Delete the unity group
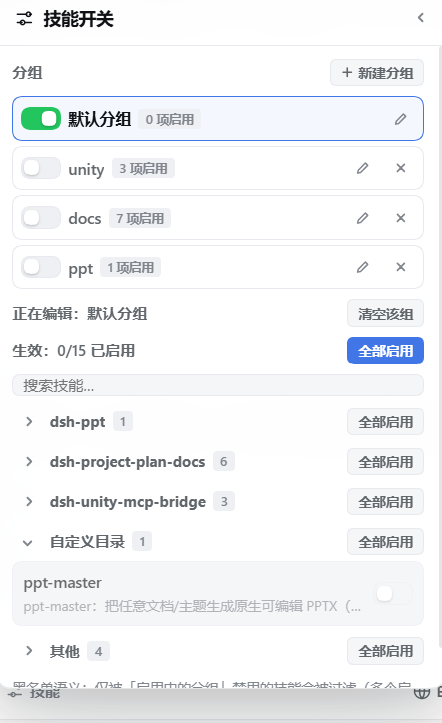442x723 pixels. (401, 168)
